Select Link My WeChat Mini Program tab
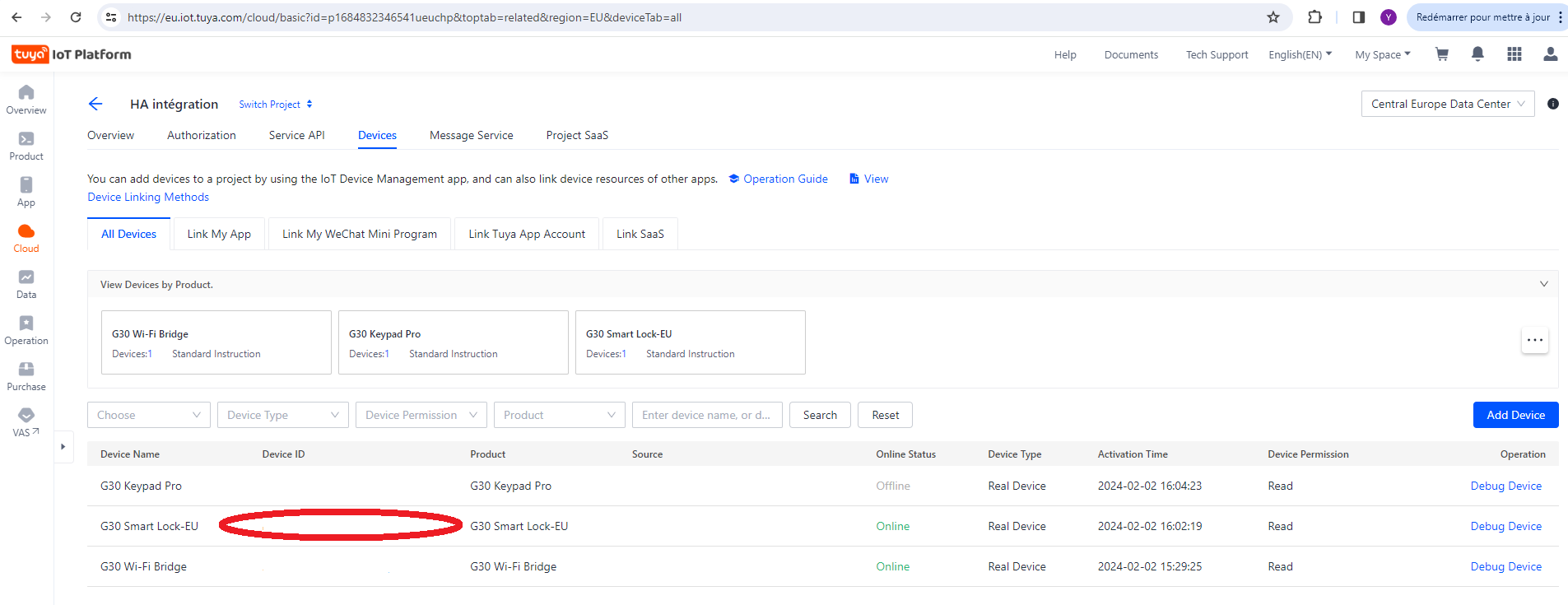The height and width of the screenshot is (605, 1568). pos(360,234)
